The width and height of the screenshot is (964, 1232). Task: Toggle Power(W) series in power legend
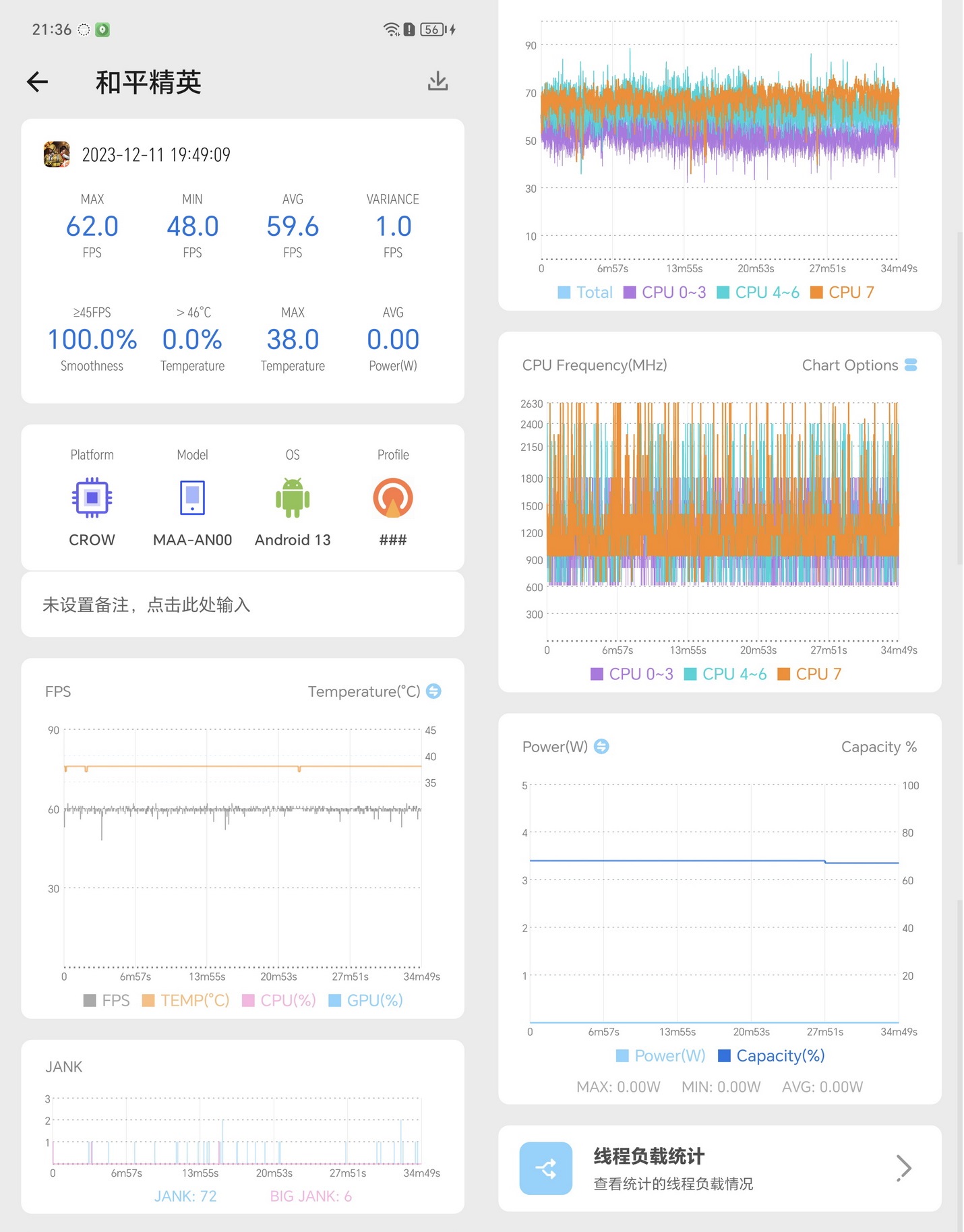pos(661,1055)
